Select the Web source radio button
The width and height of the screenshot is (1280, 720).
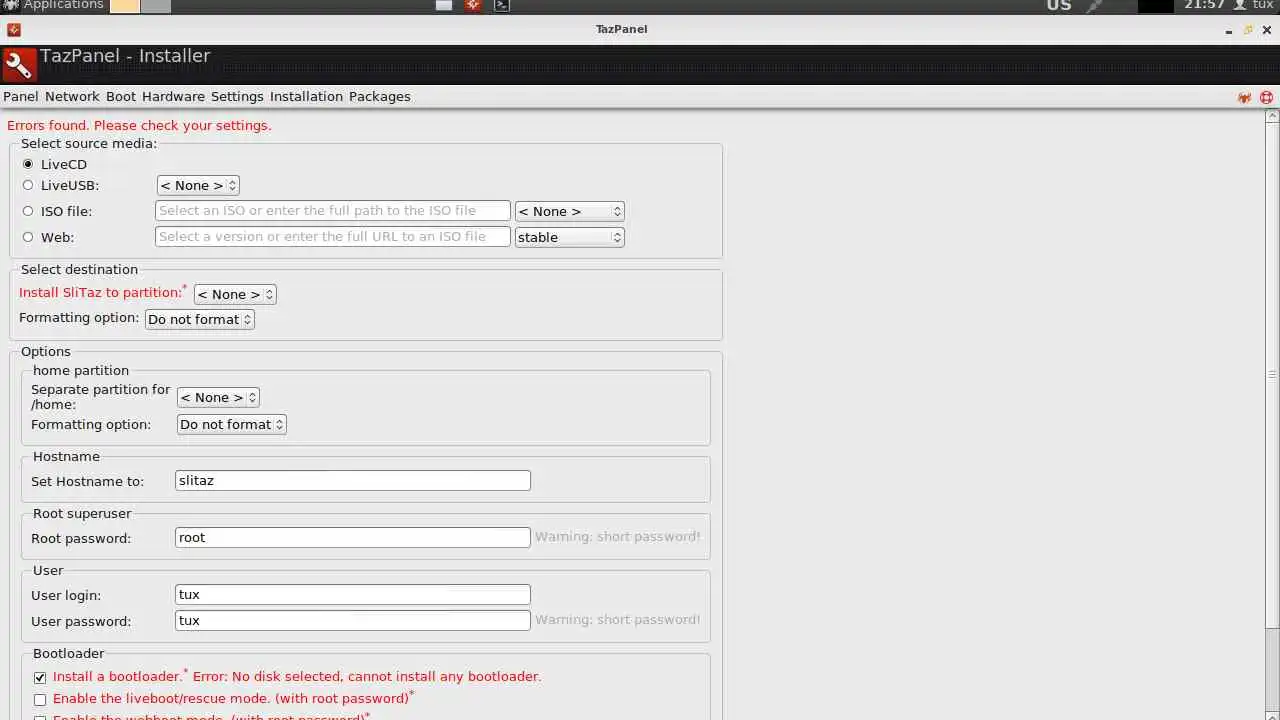point(28,237)
